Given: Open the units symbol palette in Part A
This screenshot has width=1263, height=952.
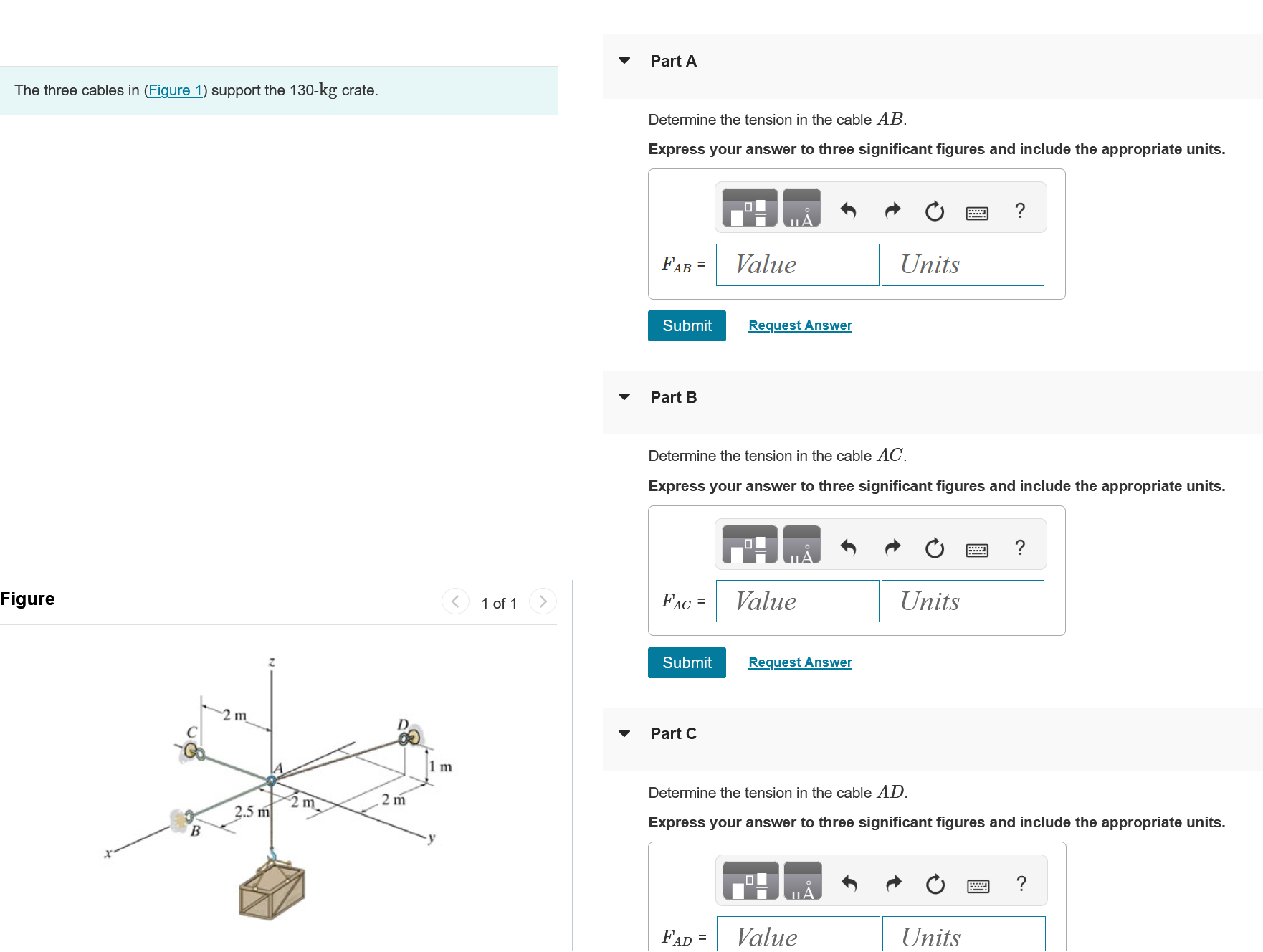Looking at the screenshot, I should 803,207.
